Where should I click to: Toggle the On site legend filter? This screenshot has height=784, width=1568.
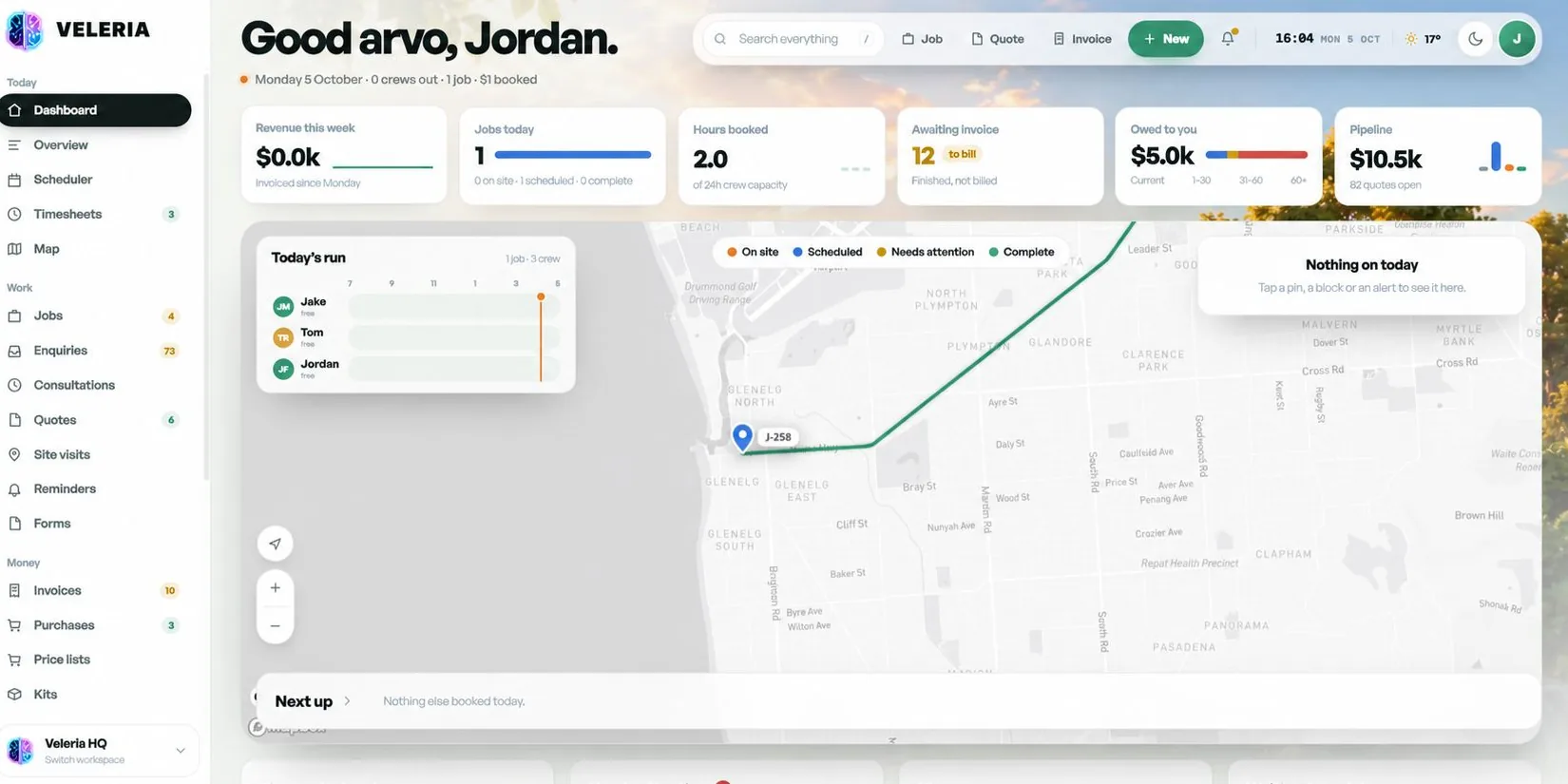(752, 252)
